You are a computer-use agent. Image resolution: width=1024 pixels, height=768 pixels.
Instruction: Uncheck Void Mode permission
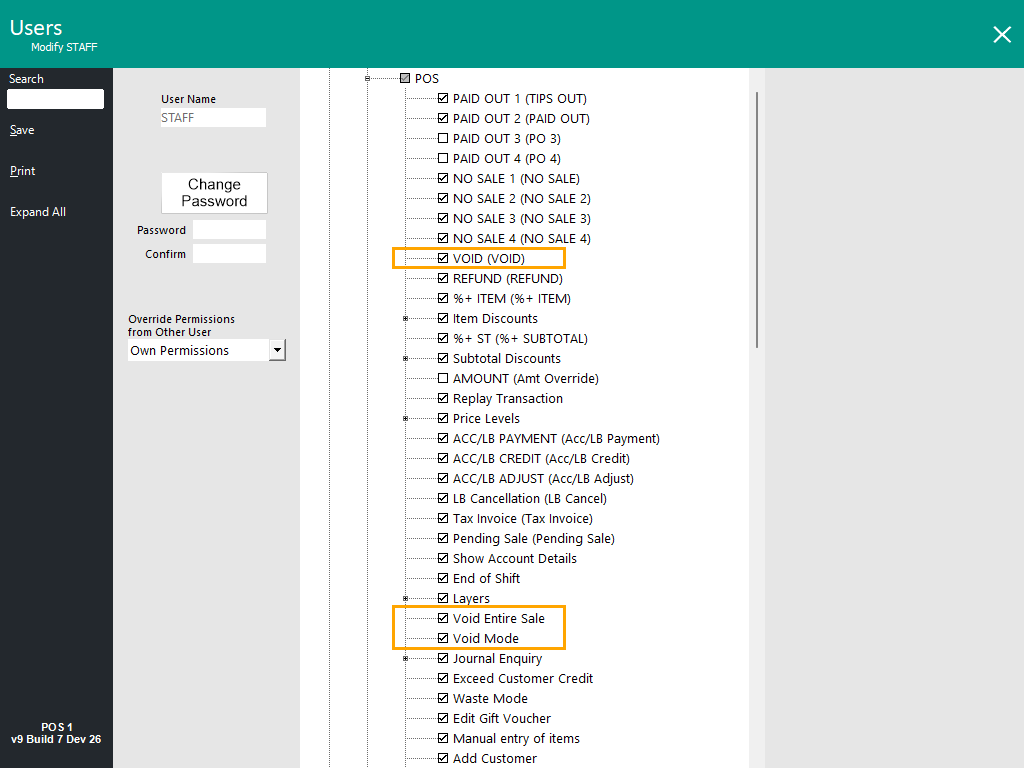(443, 638)
